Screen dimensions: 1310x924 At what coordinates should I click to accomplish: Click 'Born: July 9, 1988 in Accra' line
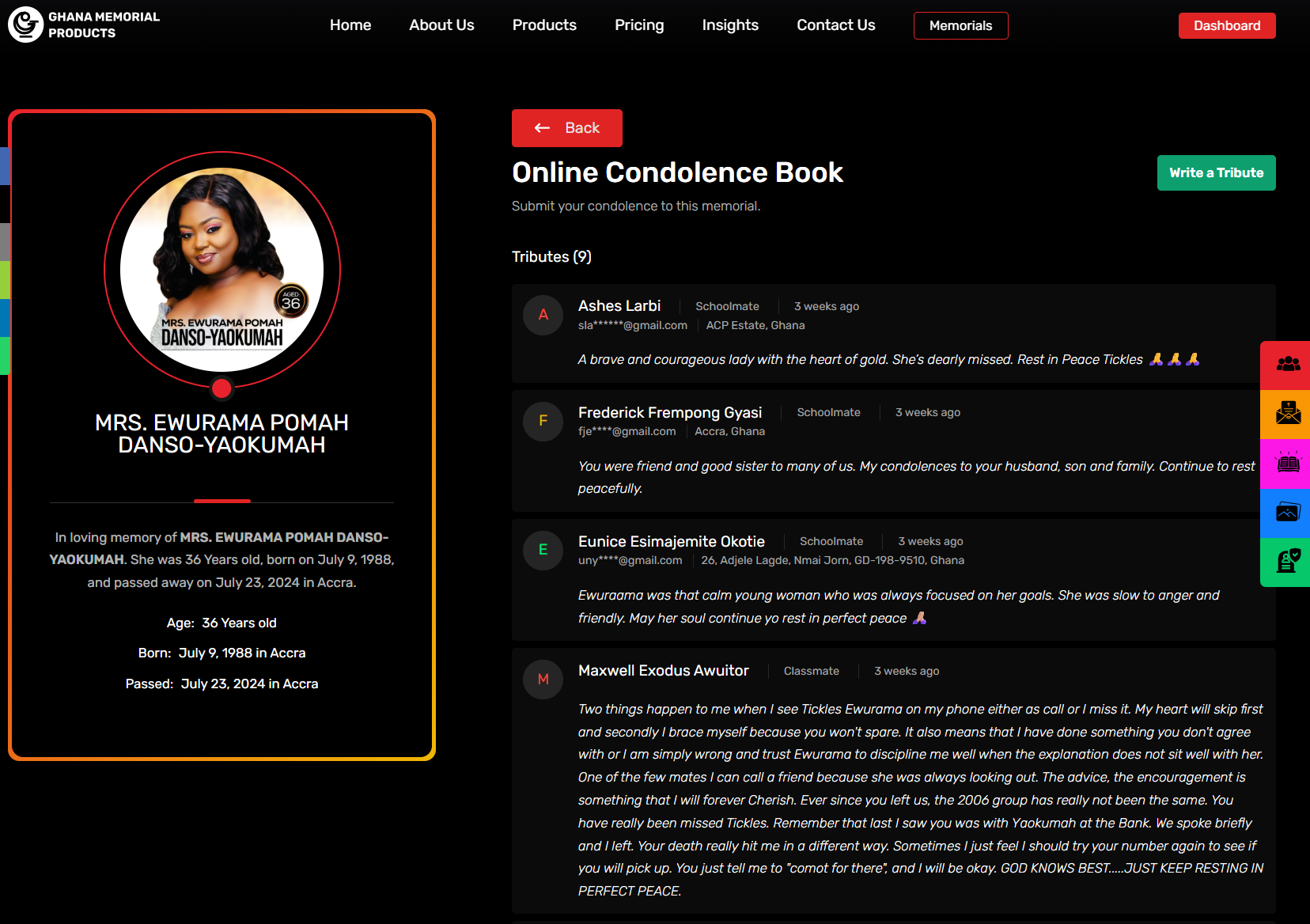tap(221, 653)
